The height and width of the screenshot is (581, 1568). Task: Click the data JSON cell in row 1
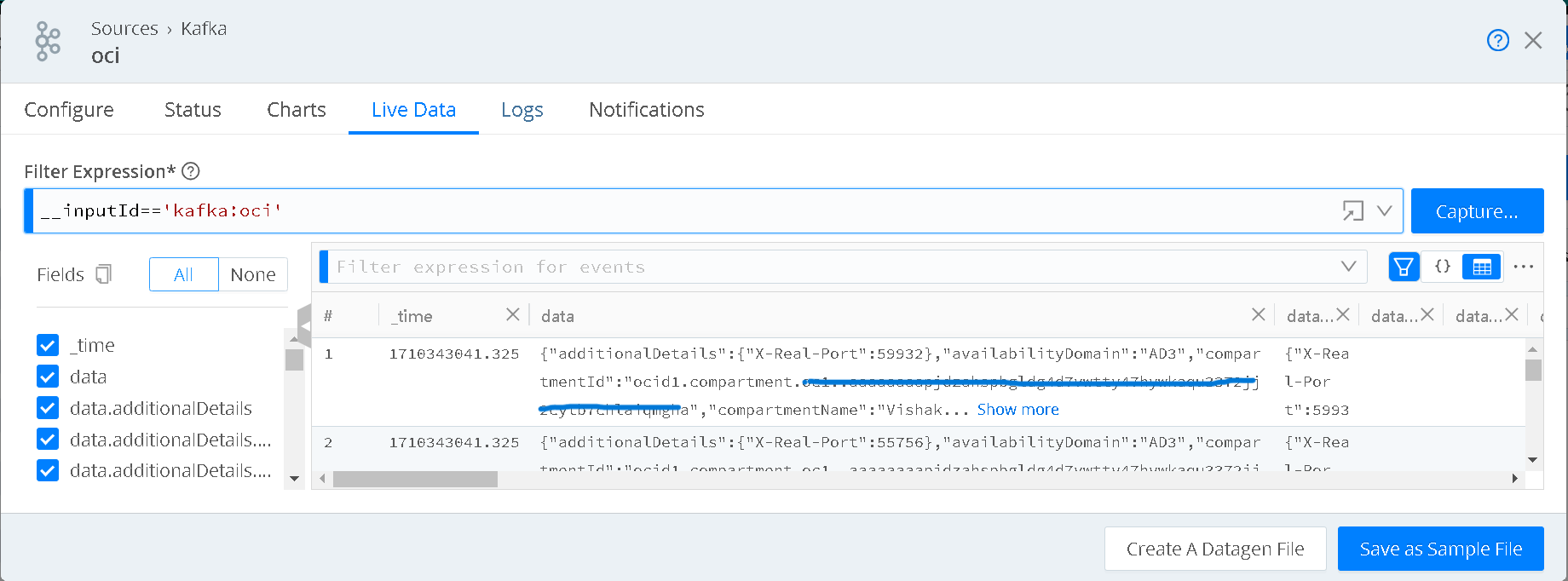coord(900,382)
